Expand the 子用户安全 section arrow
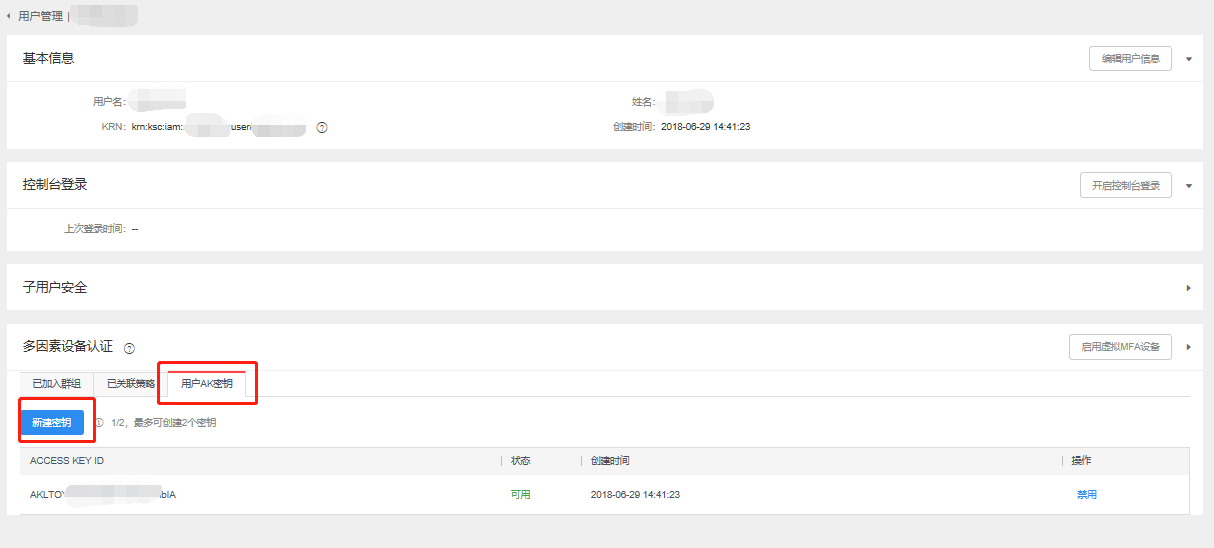 tap(1189, 288)
